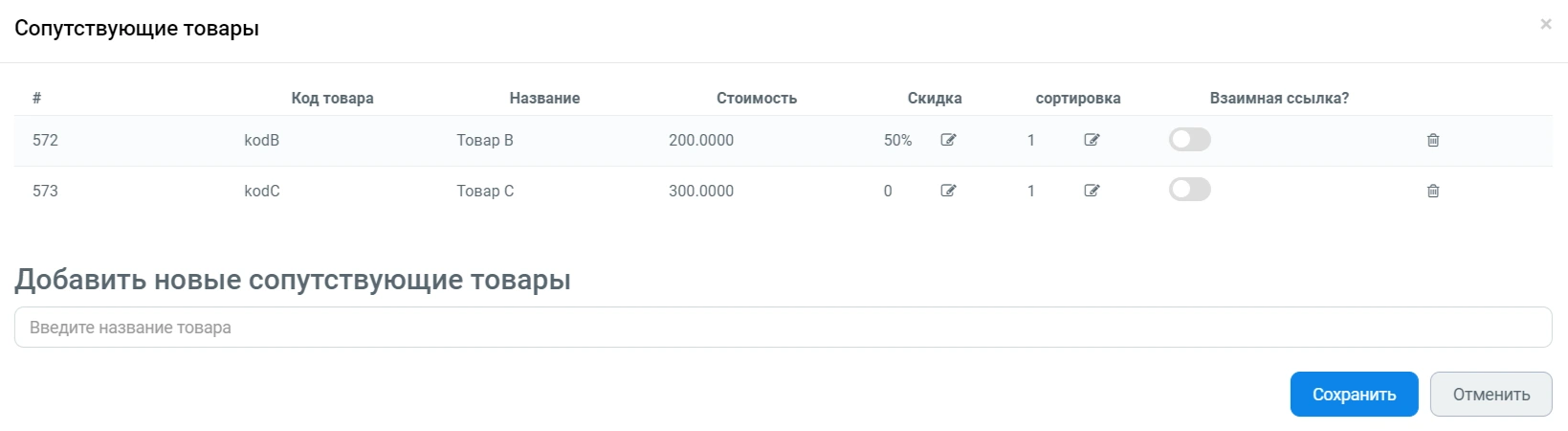Select the kodC product code cell
This screenshot has height=431, width=1568.
[x=262, y=192]
